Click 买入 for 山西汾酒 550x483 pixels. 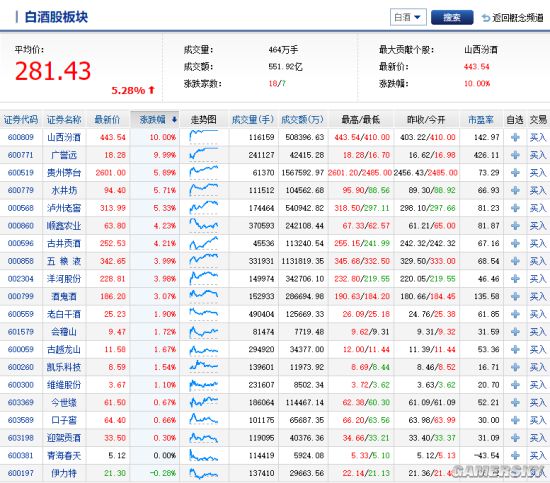(x=538, y=137)
